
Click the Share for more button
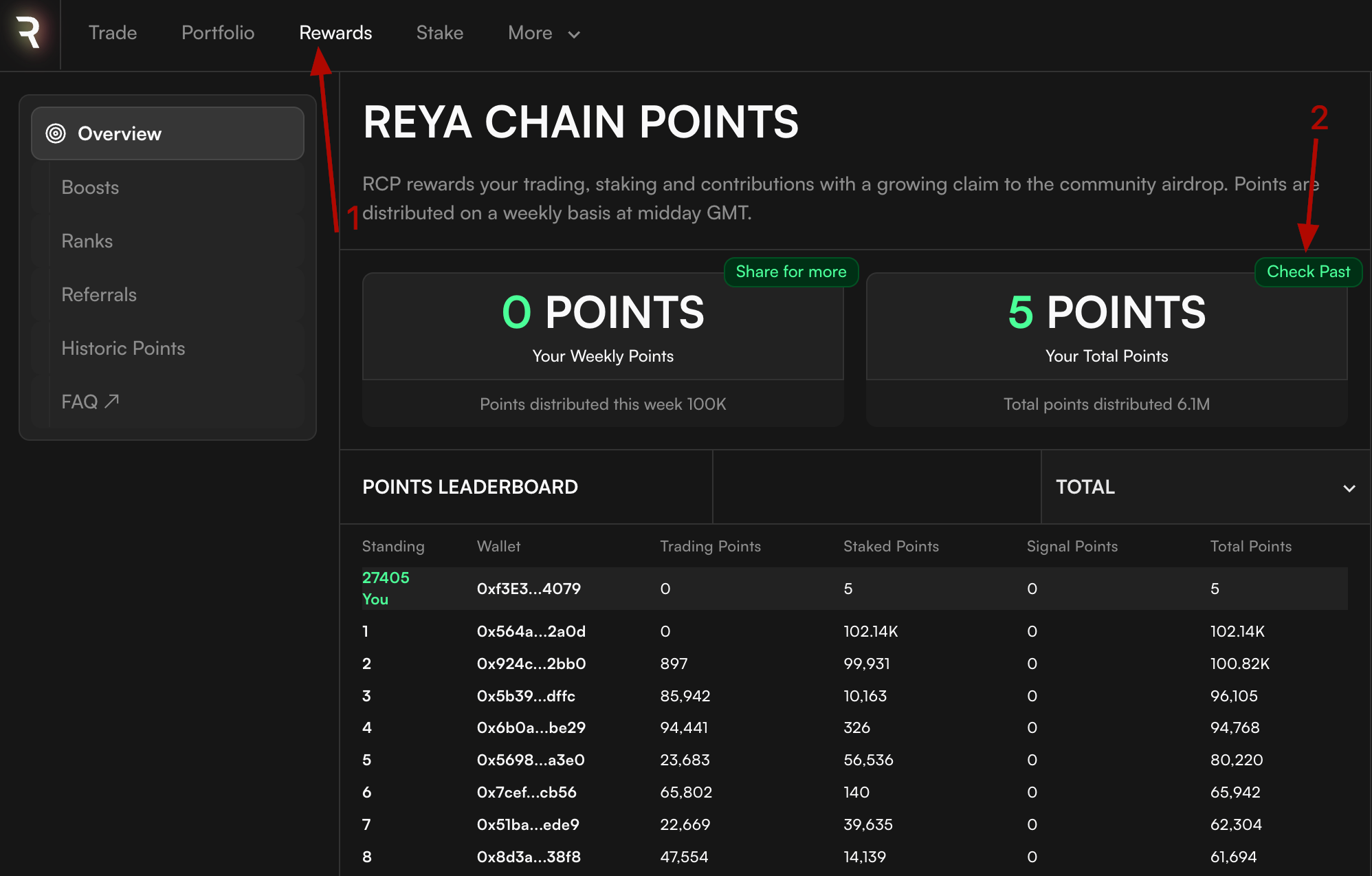coord(791,272)
